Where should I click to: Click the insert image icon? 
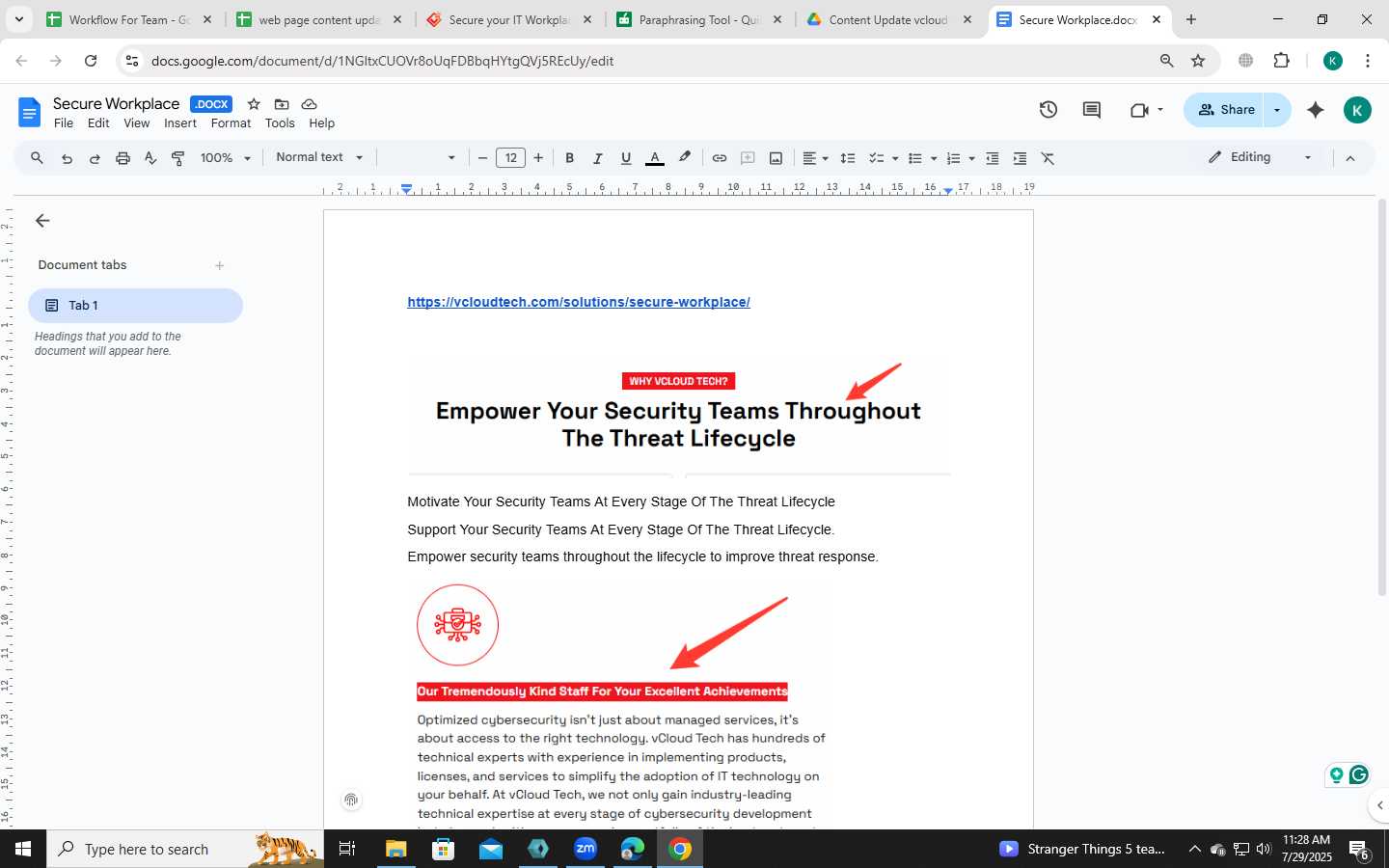(x=776, y=158)
